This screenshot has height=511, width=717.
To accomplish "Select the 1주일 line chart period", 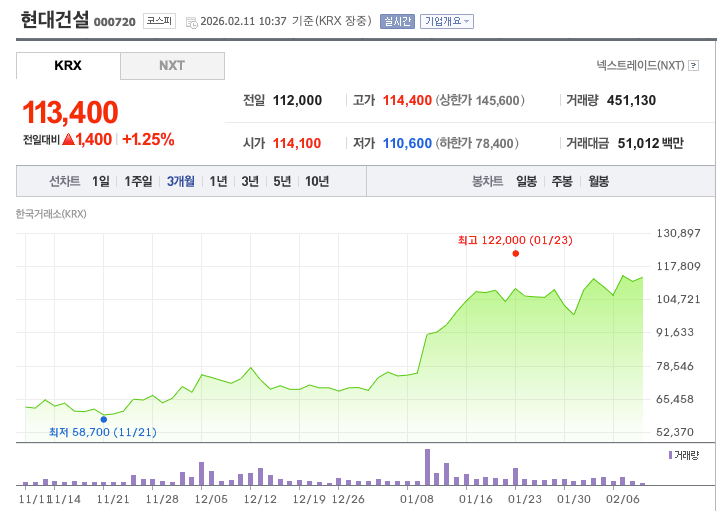I will click(x=139, y=181).
